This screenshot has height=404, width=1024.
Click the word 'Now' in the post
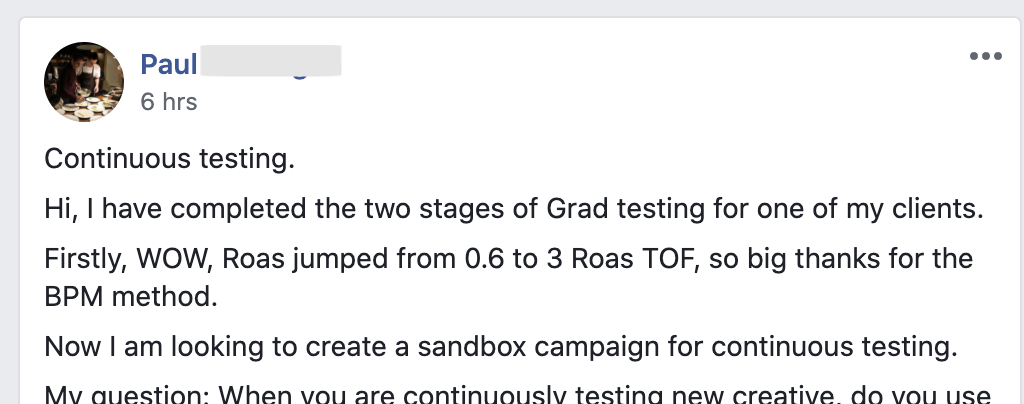(x=68, y=348)
